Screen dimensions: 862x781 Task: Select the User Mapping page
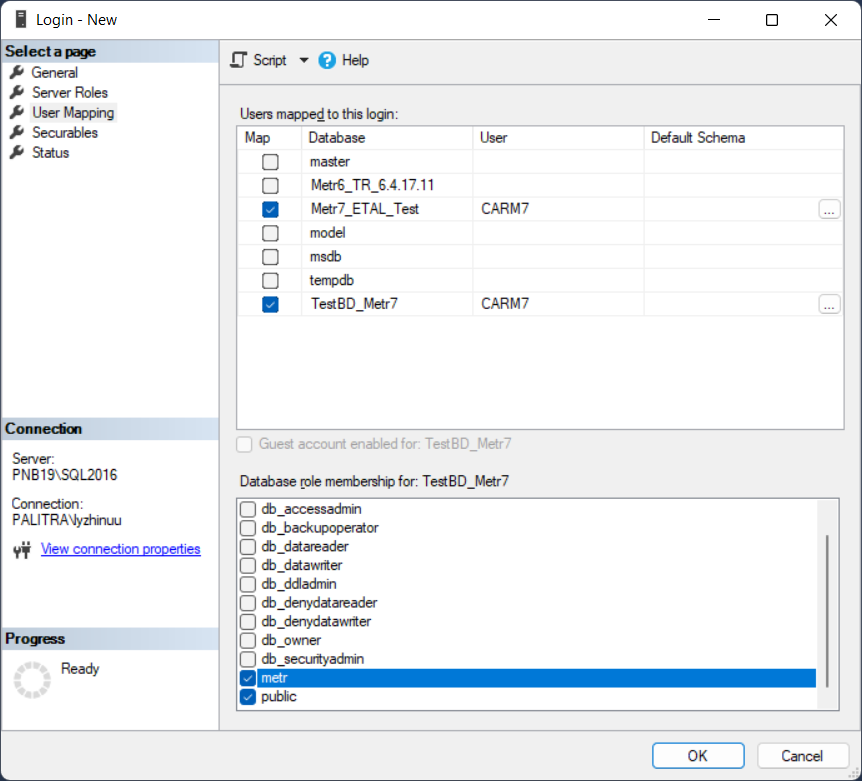click(73, 113)
